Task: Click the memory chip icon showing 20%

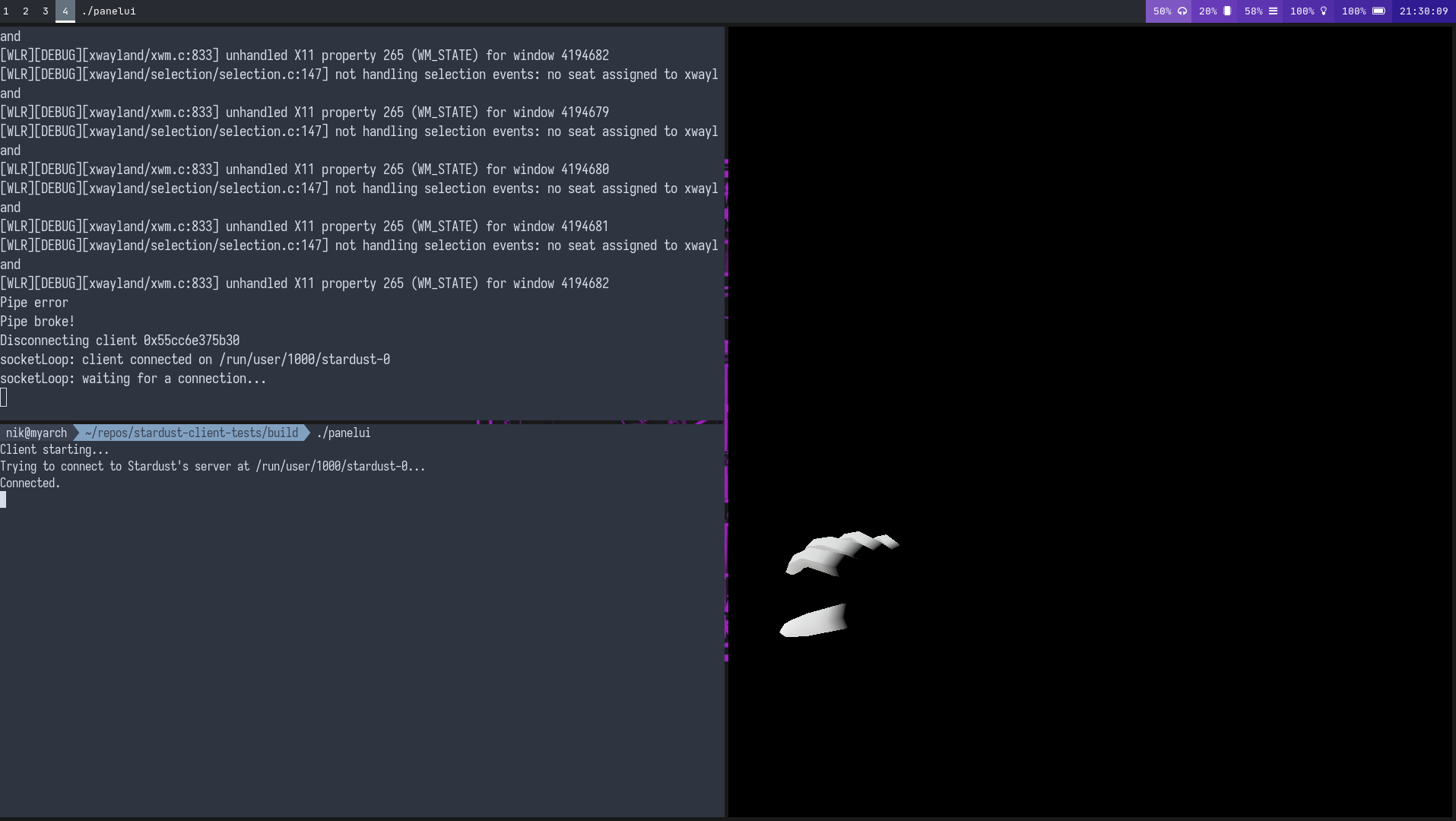Action: pos(1226,11)
